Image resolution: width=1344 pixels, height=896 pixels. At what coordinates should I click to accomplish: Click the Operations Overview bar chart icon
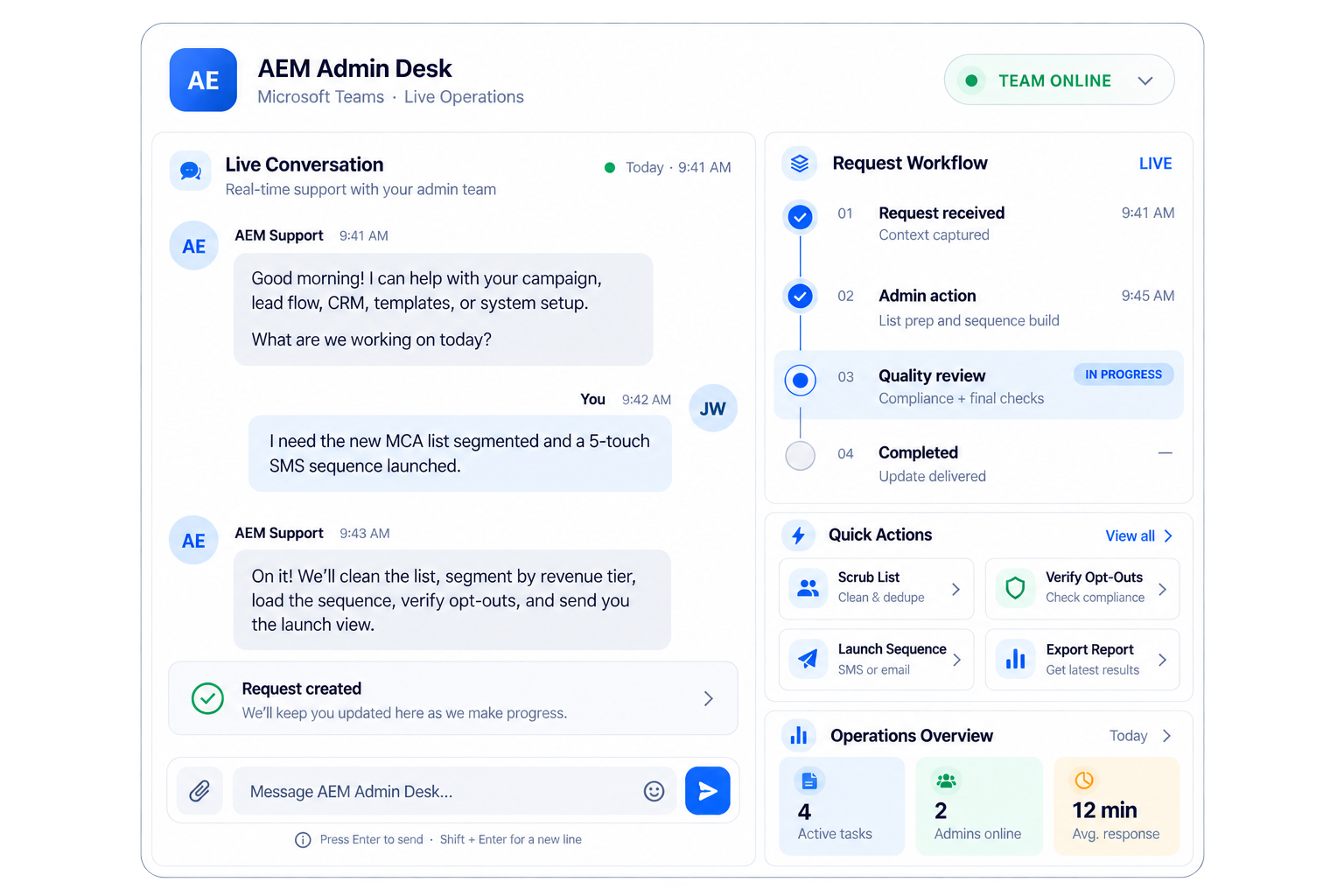pos(798,736)
